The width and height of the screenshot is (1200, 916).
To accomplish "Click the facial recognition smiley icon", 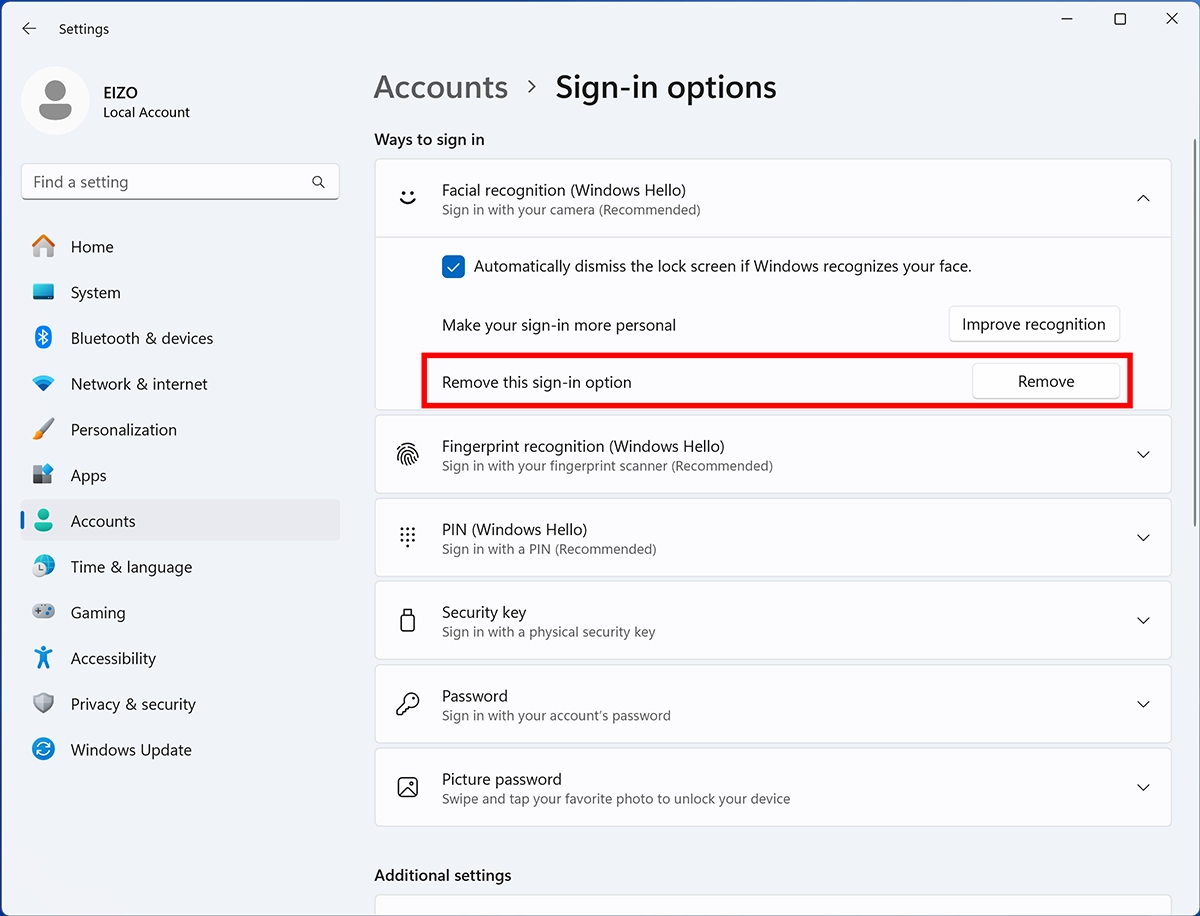I will coord(407,198).
